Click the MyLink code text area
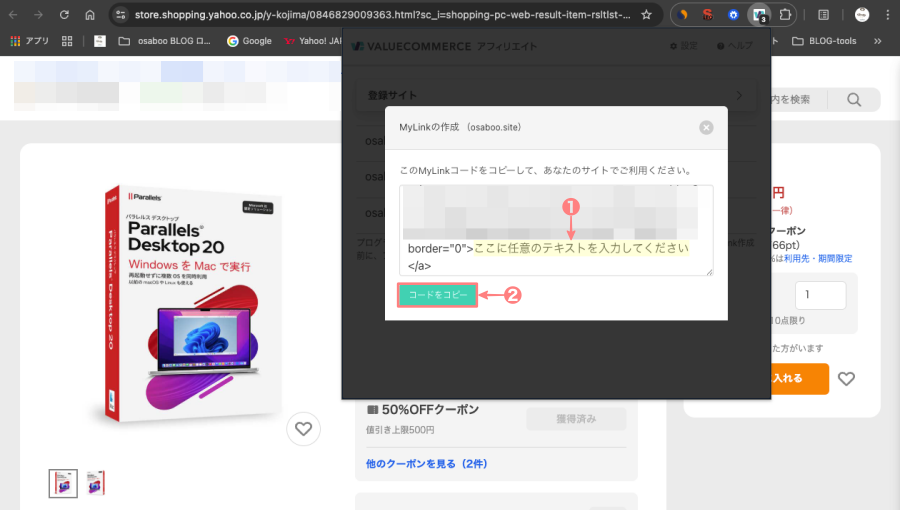The image size is (900, 510). [x=556, y=230]
